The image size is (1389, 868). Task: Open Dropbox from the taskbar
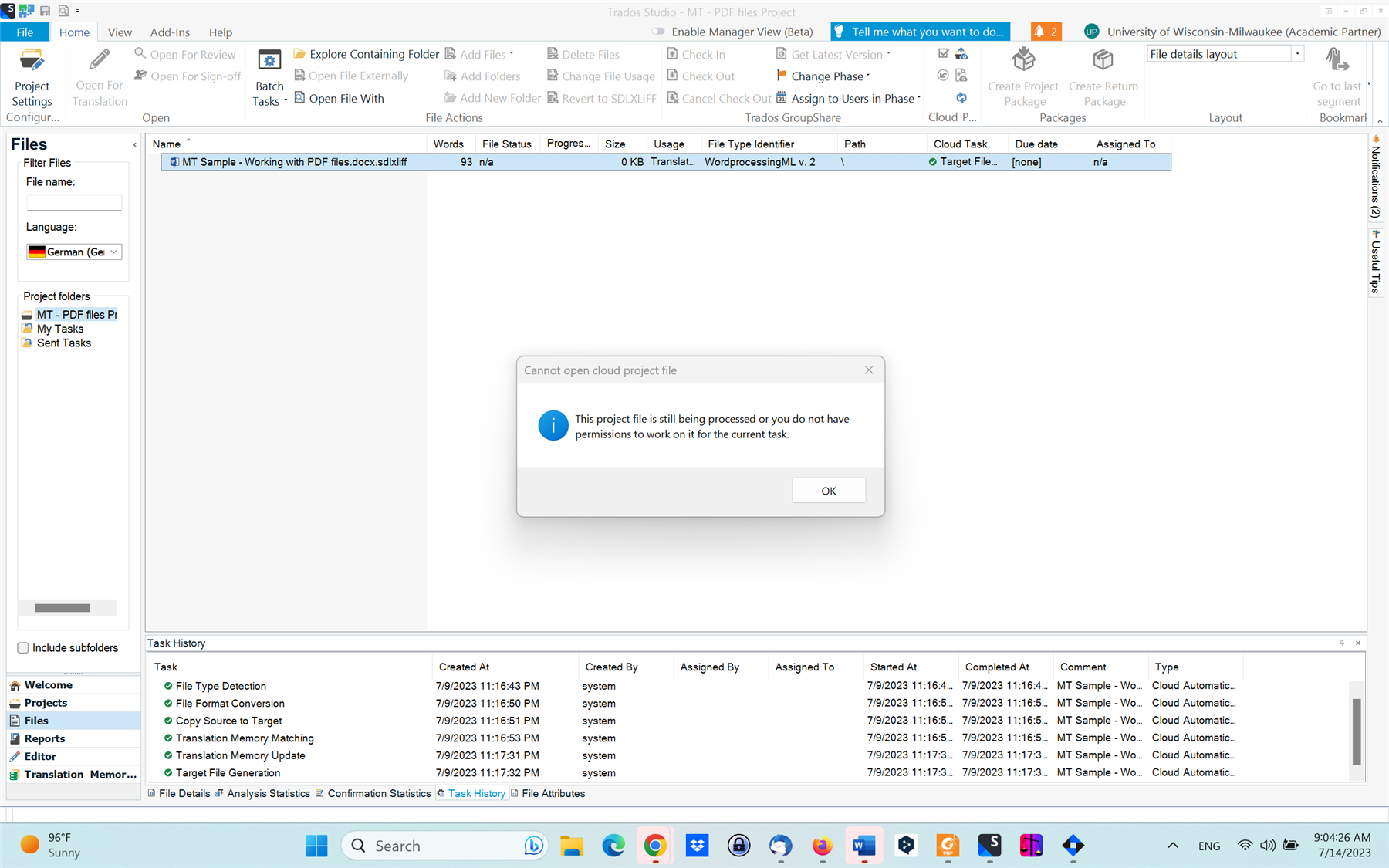tap(697, 846)
